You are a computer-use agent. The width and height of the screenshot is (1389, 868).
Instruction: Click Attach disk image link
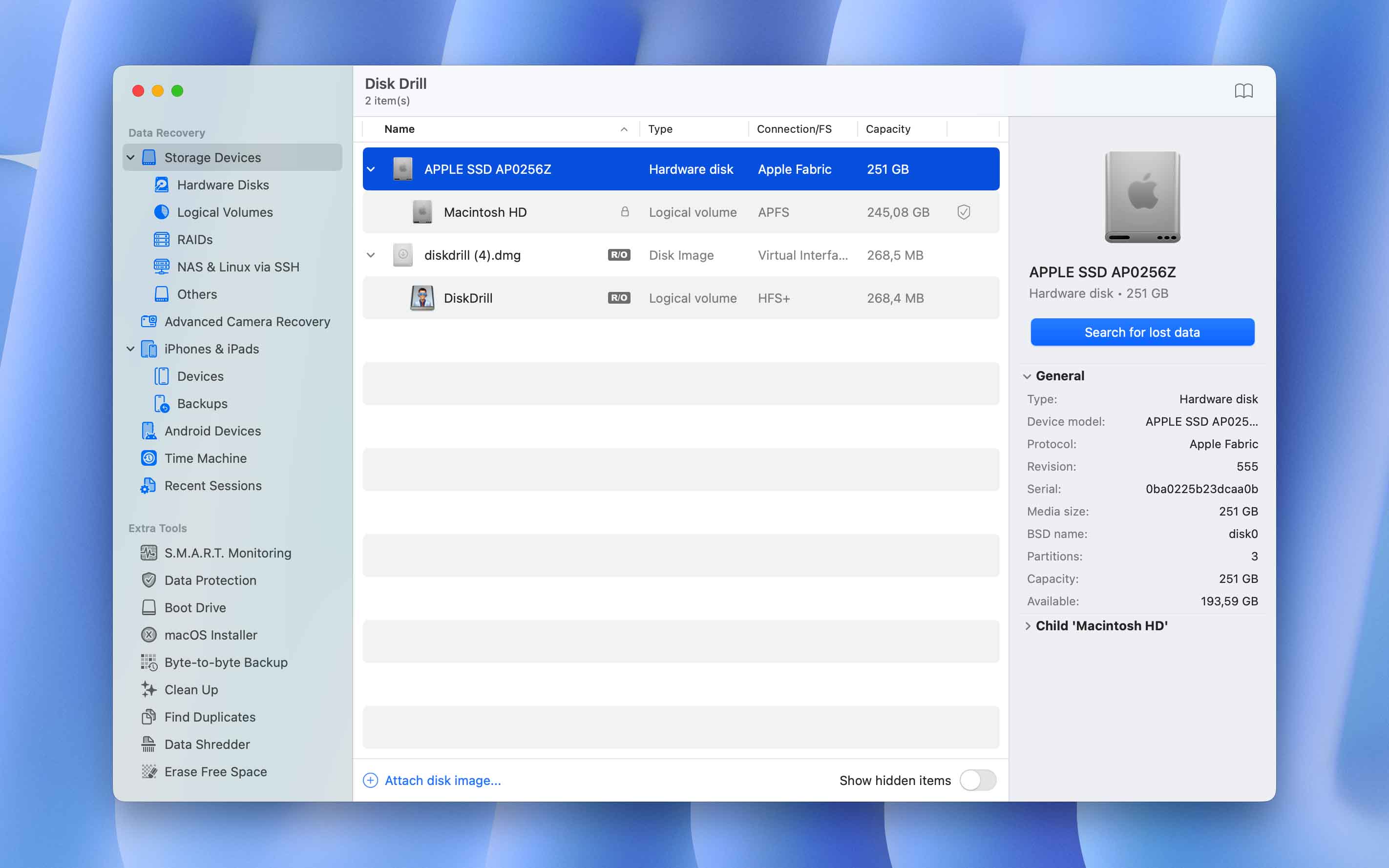click(442, 780)
